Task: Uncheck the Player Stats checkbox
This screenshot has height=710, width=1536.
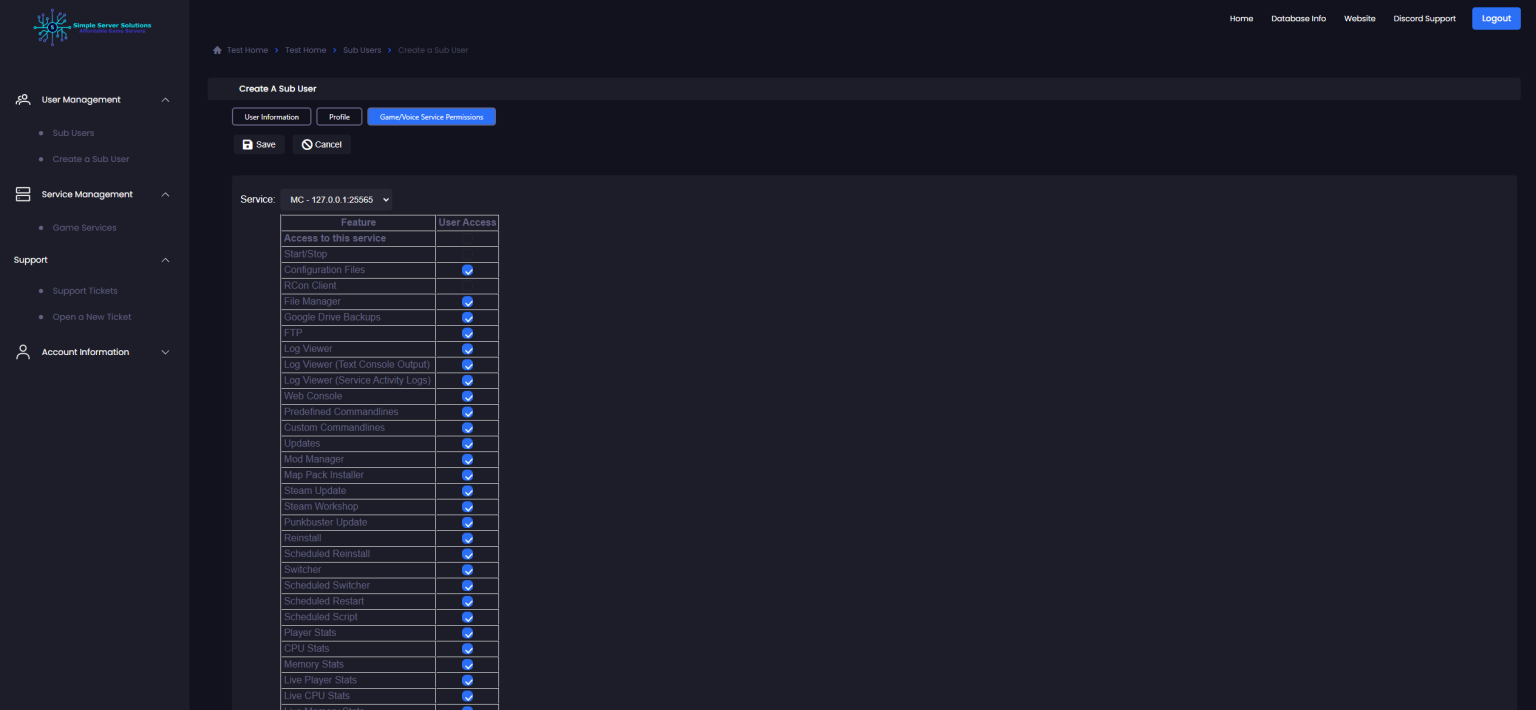Action: click(467, 634)
